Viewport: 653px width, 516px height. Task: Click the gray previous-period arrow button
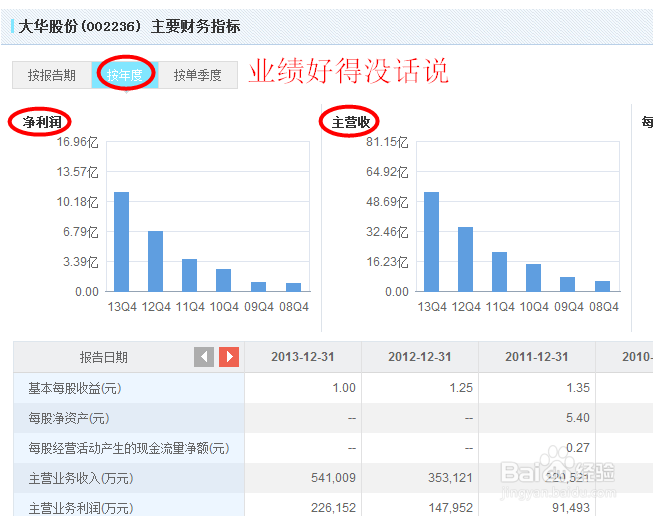click(x=204, y=357)
